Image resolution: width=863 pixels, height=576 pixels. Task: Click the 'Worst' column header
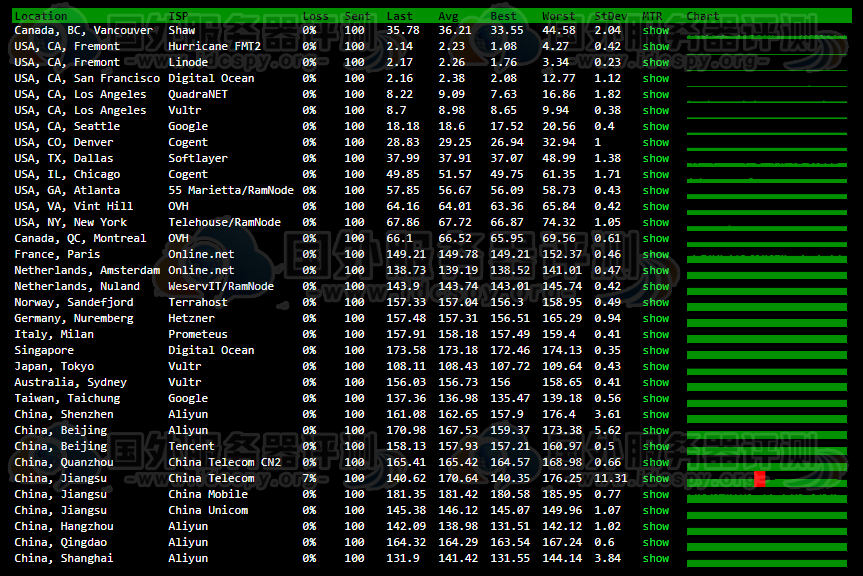559,16
